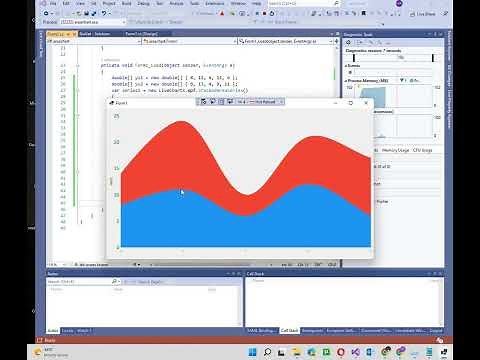Switch to the Autos tab

pyautogui.click(x=53, y=331)
